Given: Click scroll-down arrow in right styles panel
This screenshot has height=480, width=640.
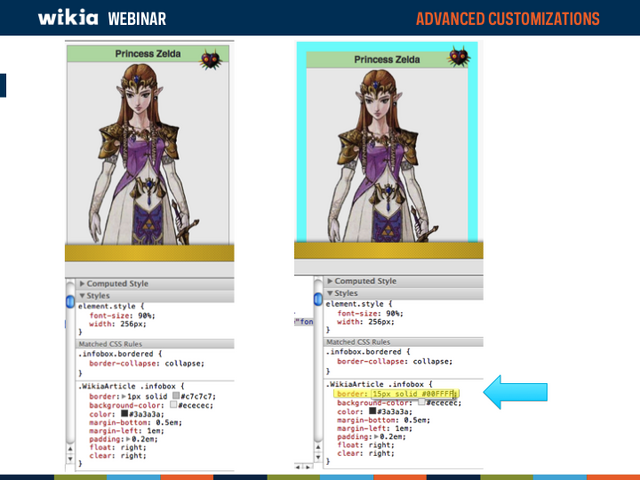Looking at the screenshot, I should (318, 457).
